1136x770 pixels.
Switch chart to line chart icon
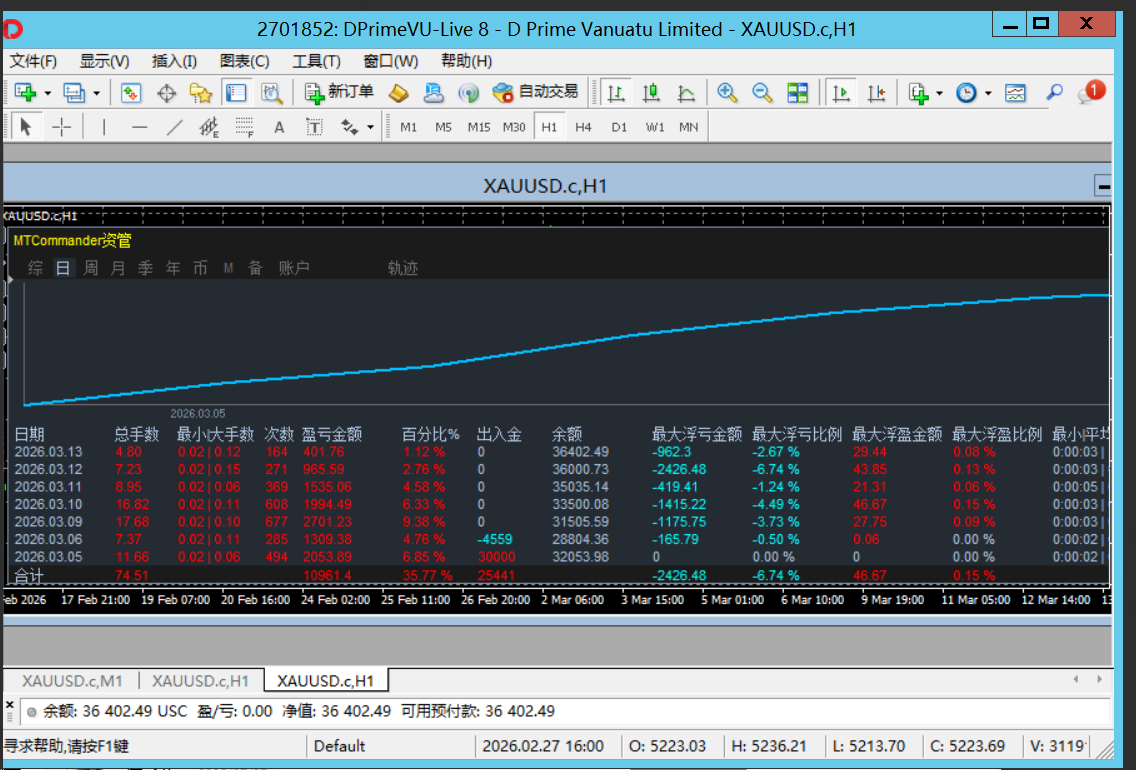(x=686, y=93)
